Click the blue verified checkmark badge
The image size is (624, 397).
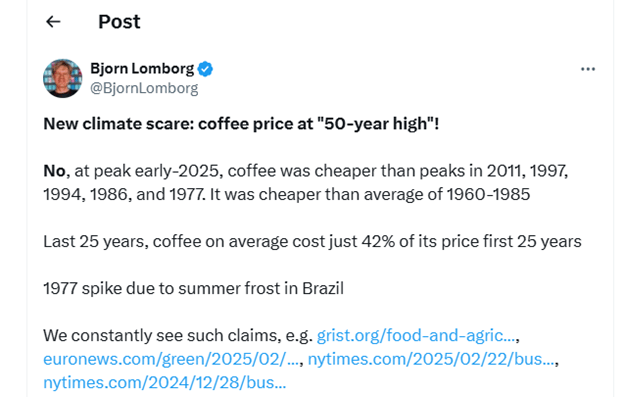coord(205,69)
